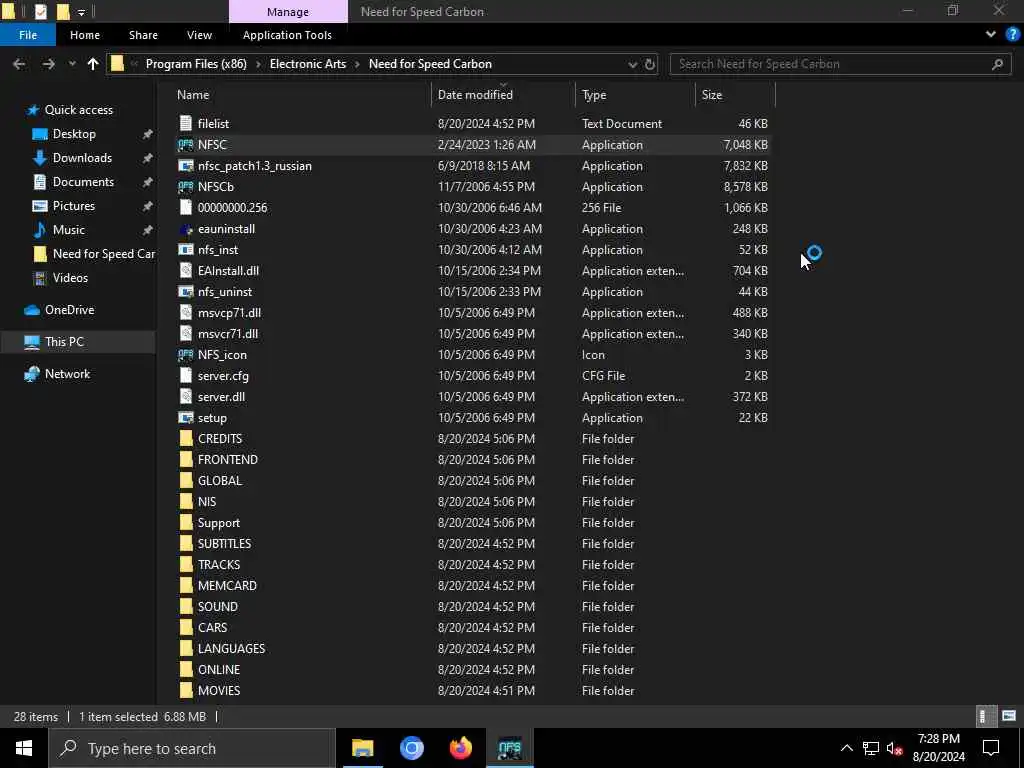Image resolution: width=1024 pixels, height=768 pixels.
Task: Expand the ribbon with the chevron
Action: [991, 35]
